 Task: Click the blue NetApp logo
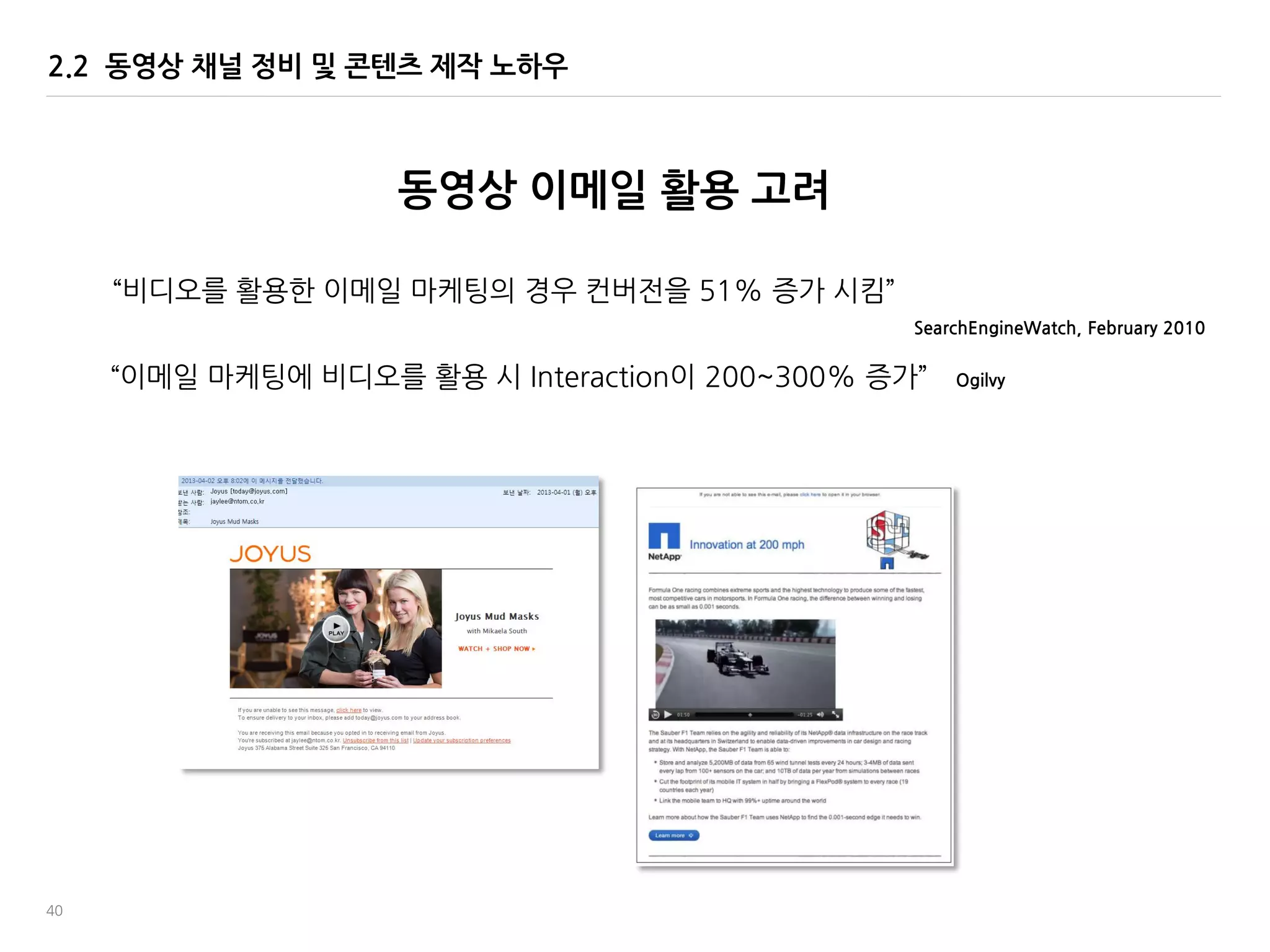664,542
